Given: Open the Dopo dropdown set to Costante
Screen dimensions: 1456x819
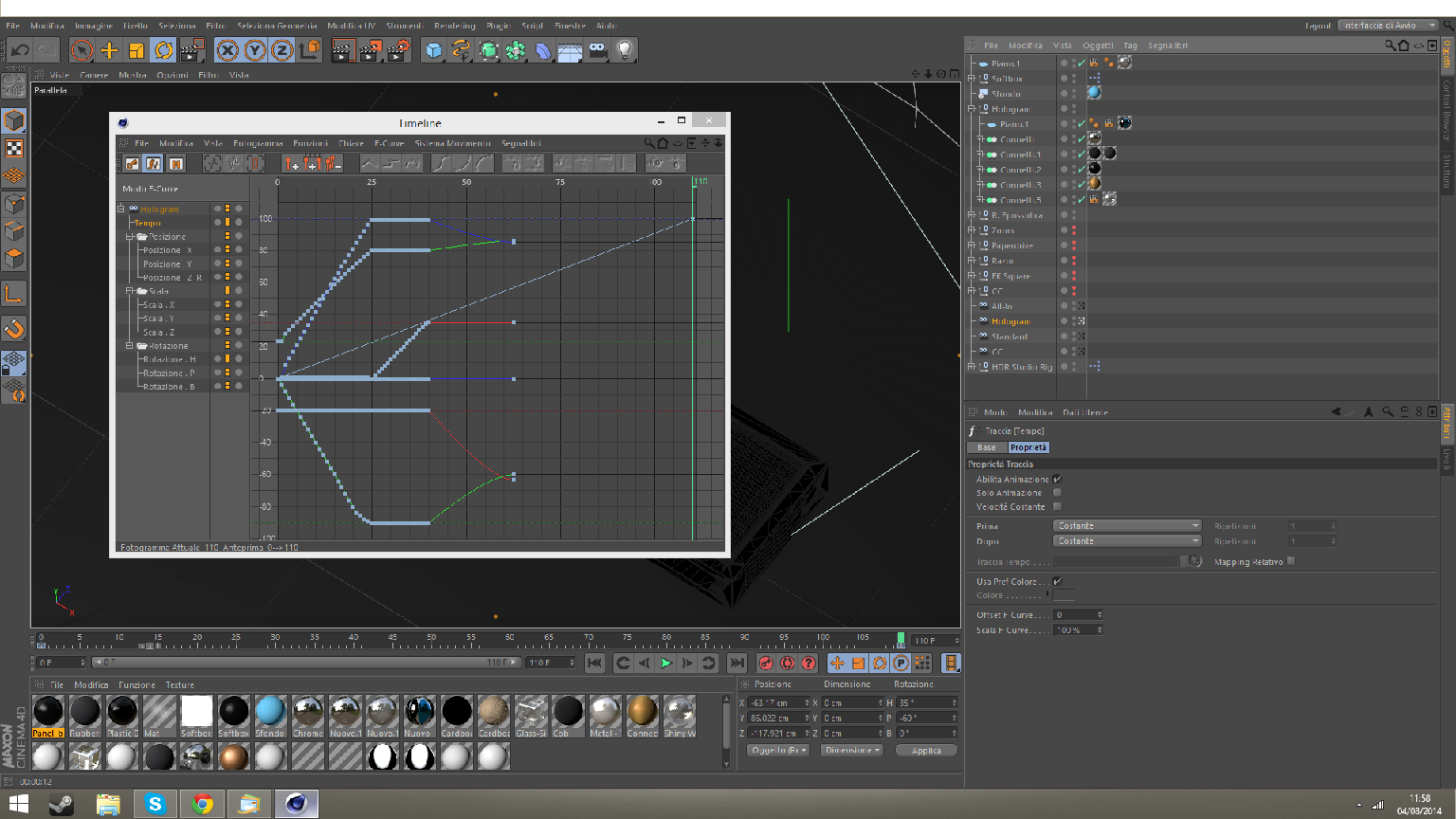Looking at the screenshot, I should 1126,541.
